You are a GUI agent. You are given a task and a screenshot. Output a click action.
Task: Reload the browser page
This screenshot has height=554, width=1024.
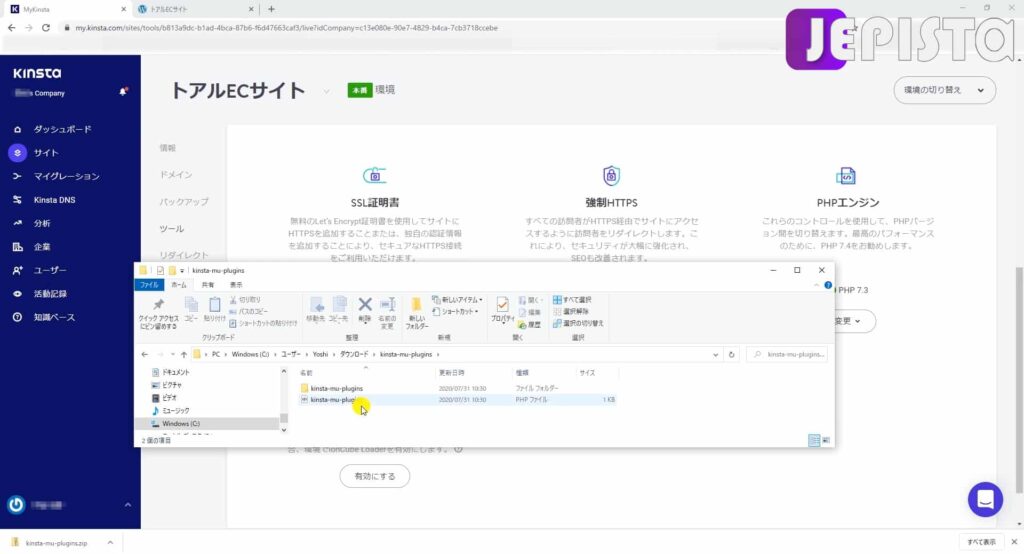point(46,28)
